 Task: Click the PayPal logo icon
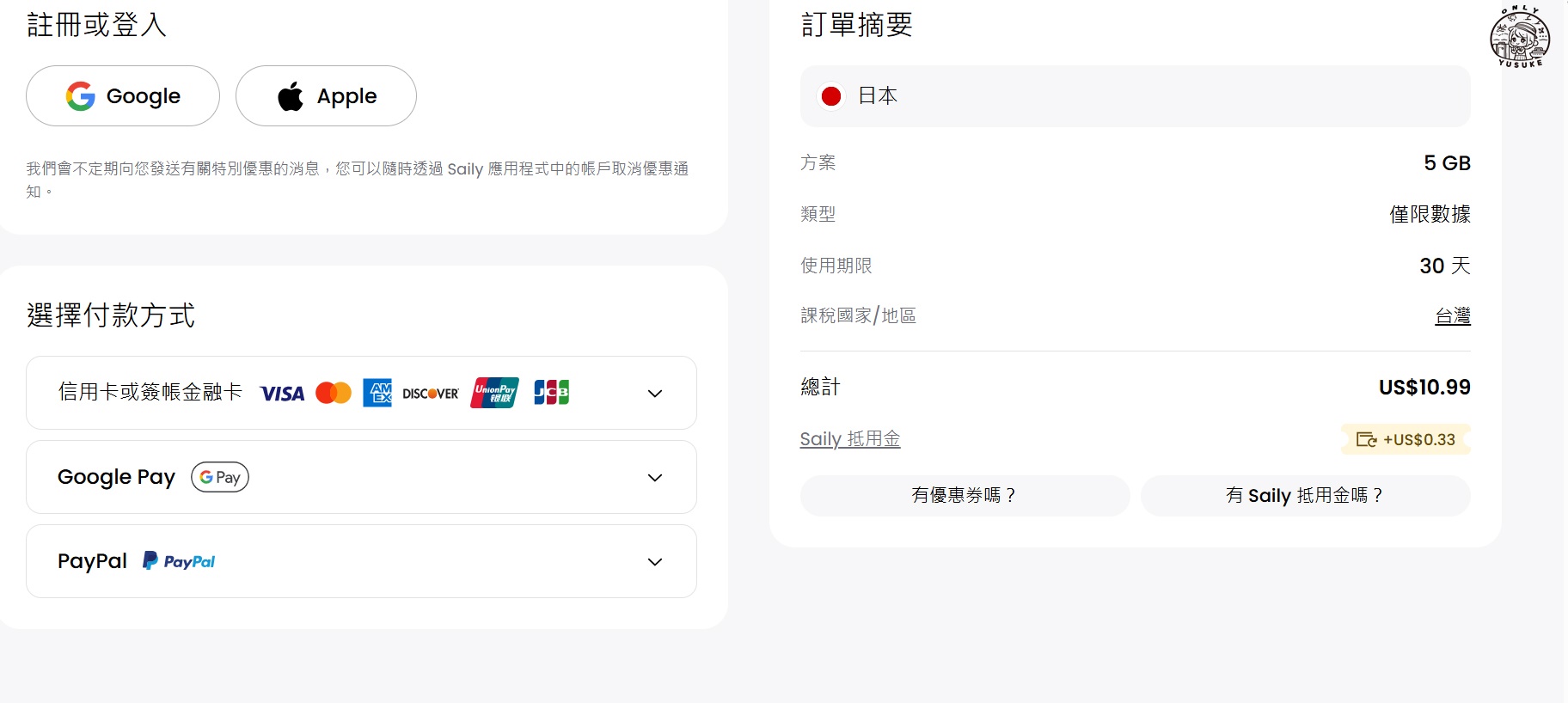click(x=180, y=561)
